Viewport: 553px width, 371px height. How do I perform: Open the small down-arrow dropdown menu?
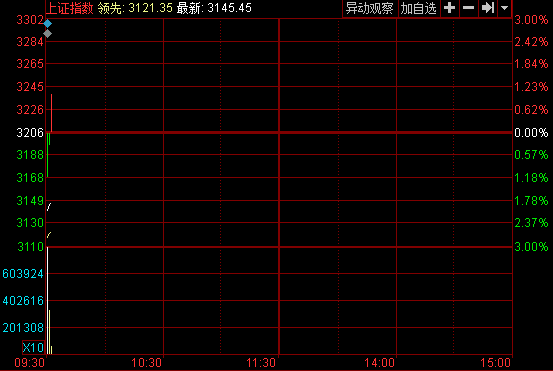click(x=505, y=8)
